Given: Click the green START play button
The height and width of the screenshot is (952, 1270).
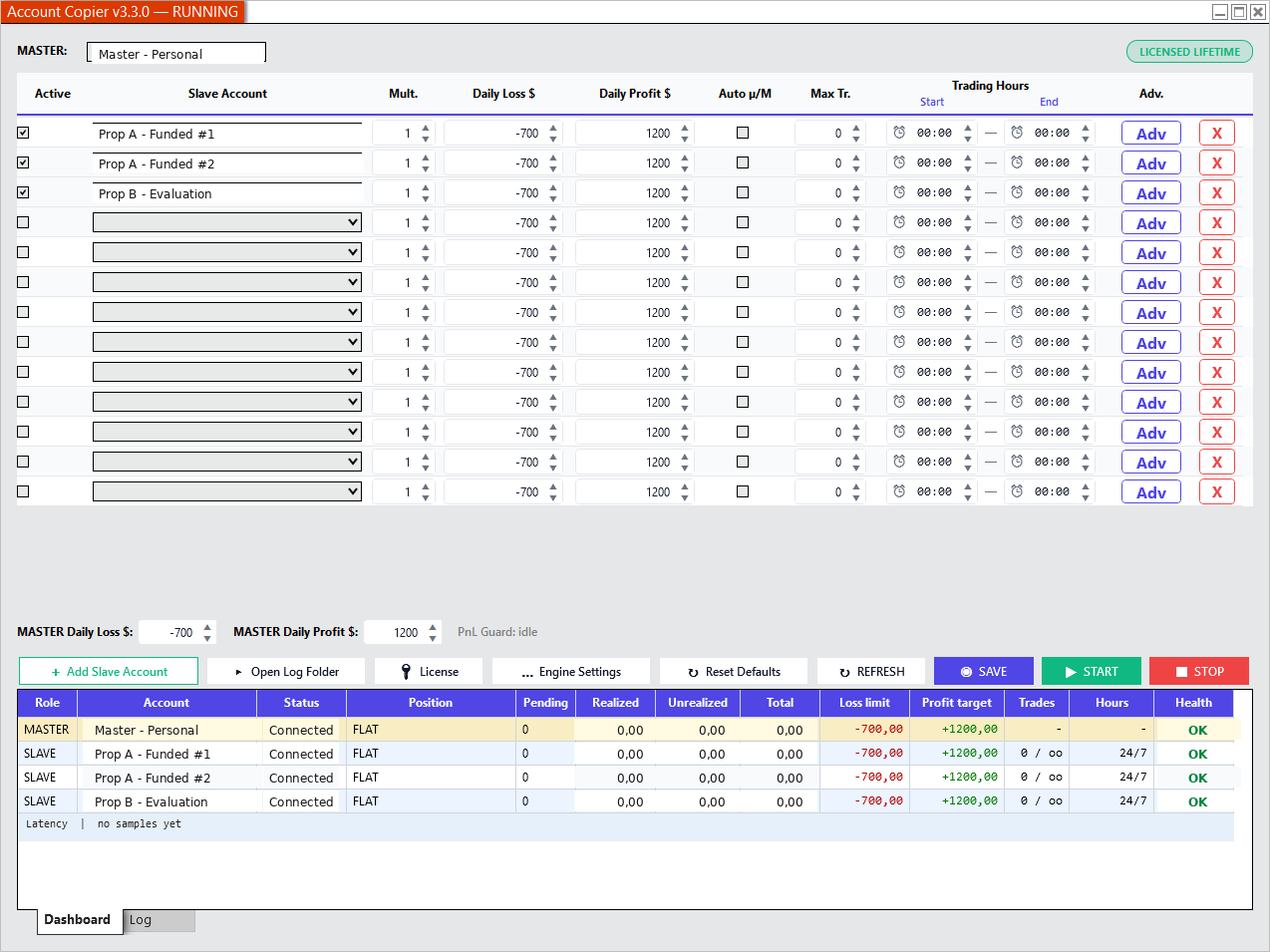Looking at the screenshot, I should point(1092,672).
